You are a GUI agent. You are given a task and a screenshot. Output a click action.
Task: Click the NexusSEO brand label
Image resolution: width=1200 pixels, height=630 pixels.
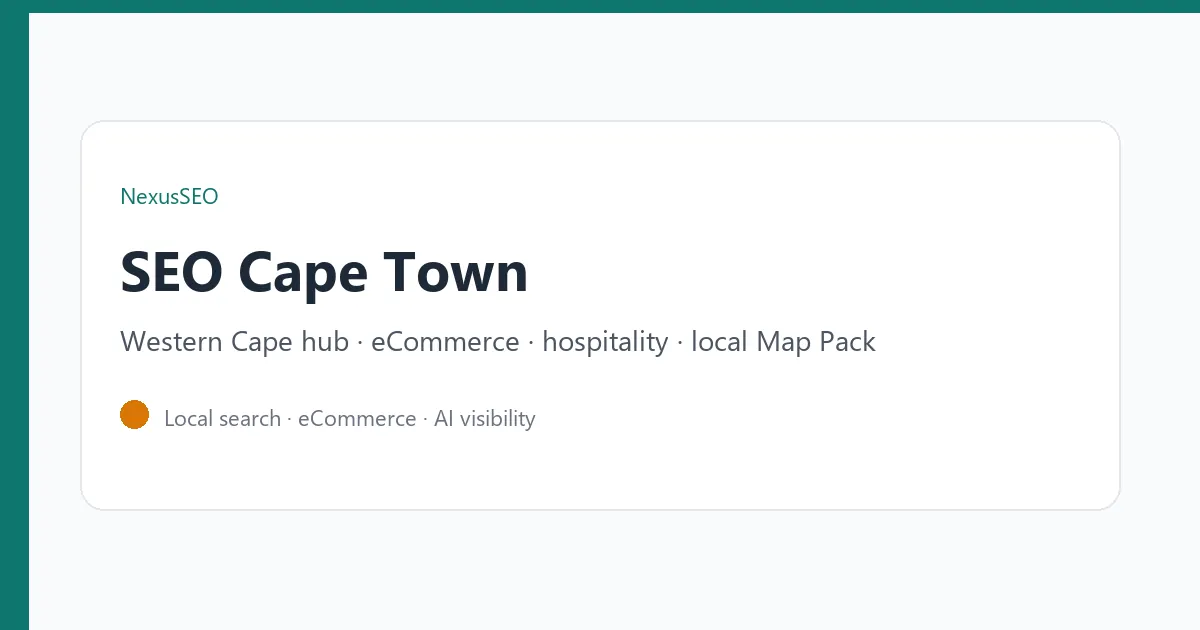coord(169,196)
